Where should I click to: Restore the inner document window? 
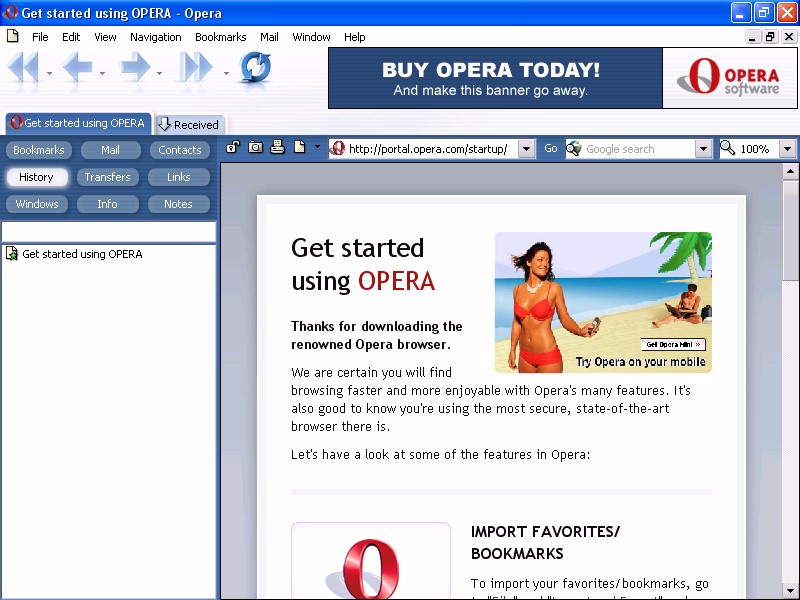tap(769, 37)
